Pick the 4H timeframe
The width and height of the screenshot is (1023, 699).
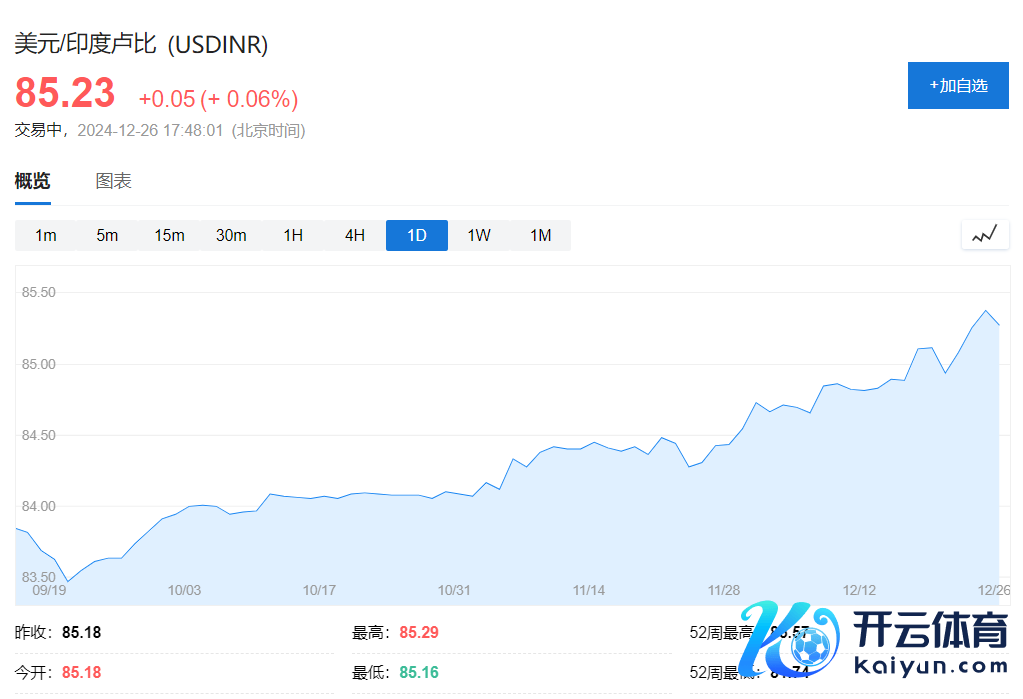(355, 235)
